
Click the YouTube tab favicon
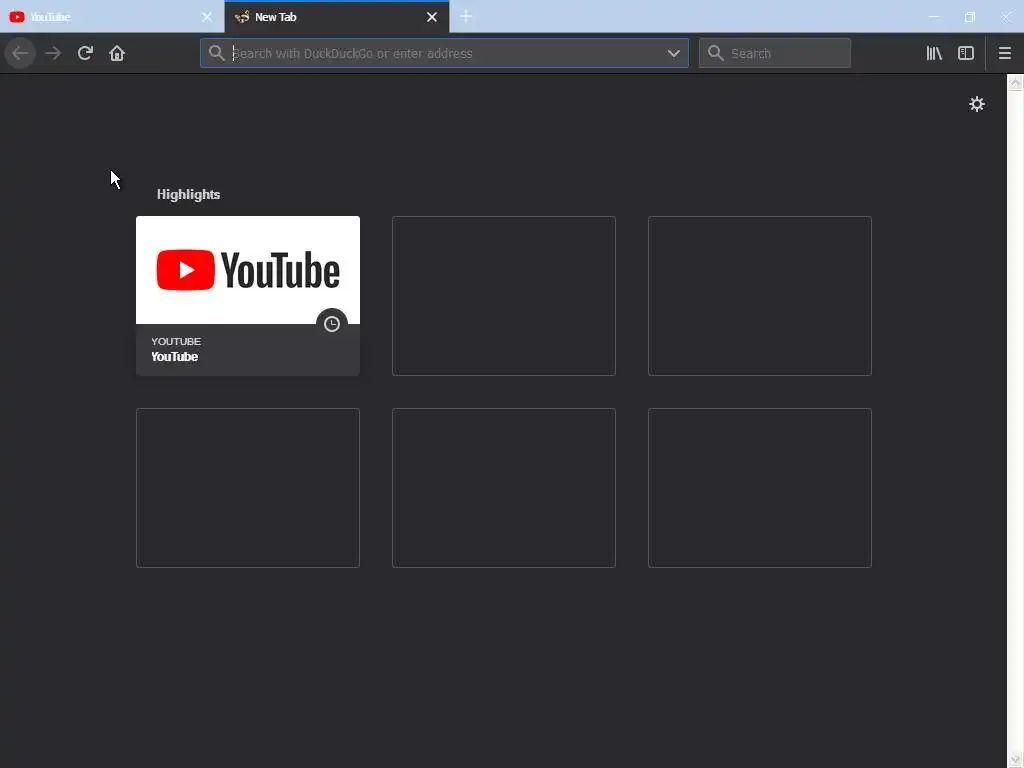17,17
